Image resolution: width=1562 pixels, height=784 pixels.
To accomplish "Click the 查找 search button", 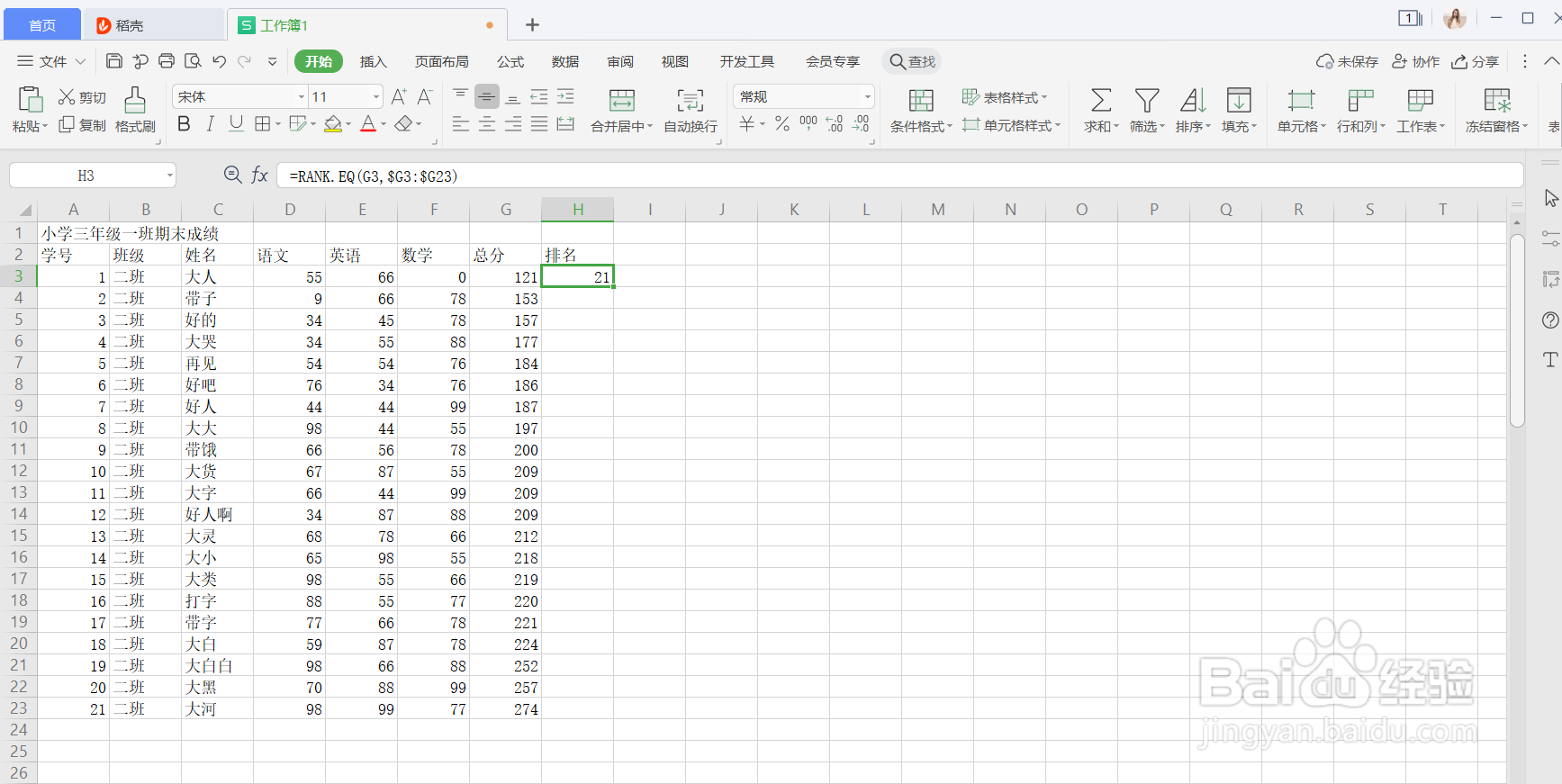I will click(913, 61).
